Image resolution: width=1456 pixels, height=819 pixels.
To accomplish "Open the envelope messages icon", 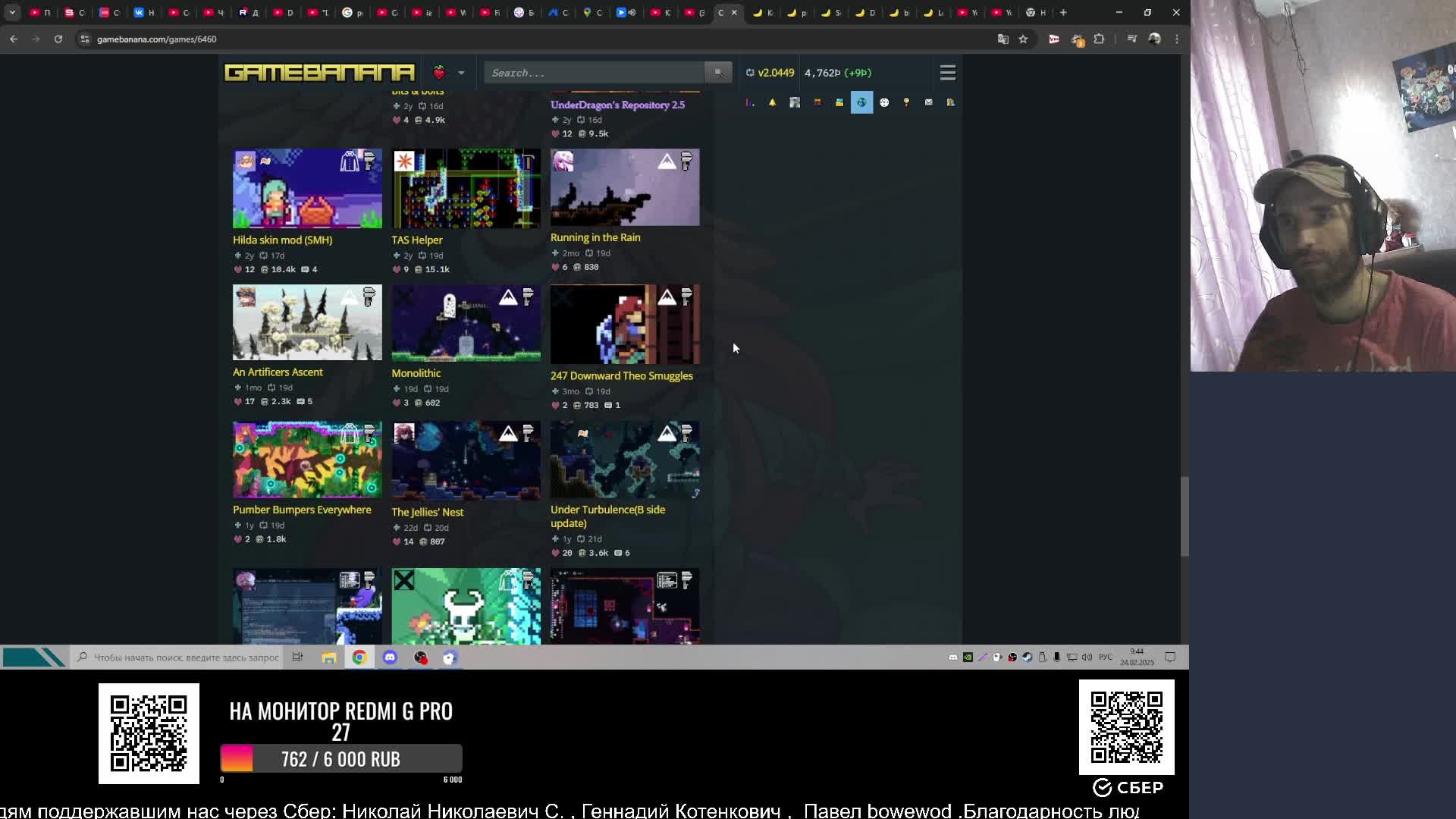I will 928,102.
